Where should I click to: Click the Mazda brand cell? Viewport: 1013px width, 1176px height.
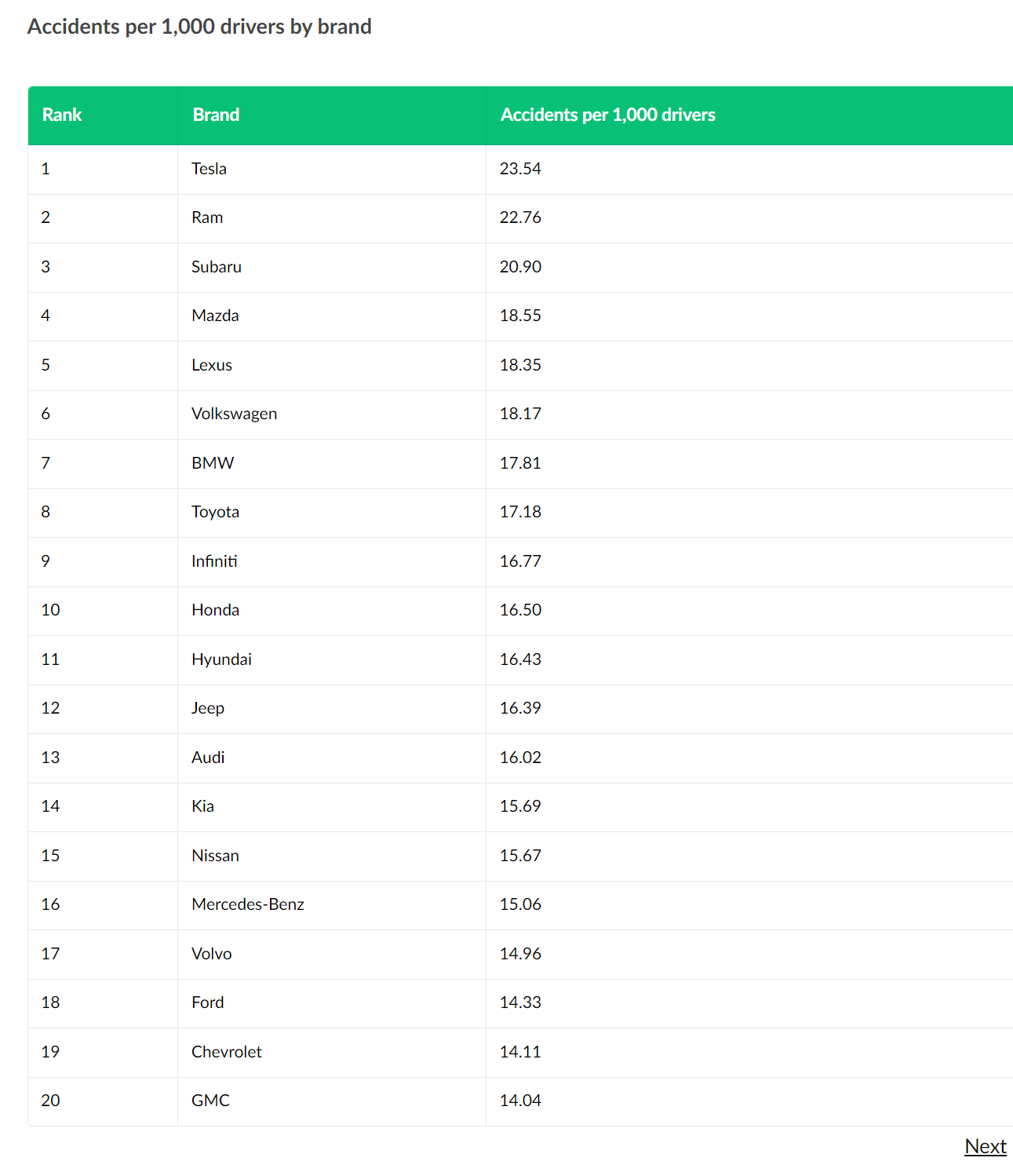(x=215, y=316)
